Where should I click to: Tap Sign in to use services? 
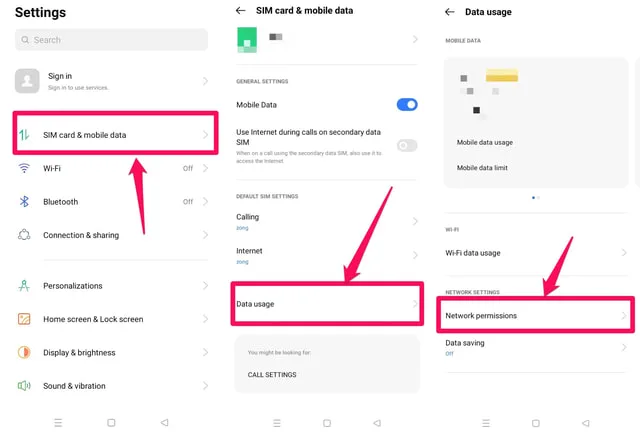pyautogui.click(x=78, y=87)
